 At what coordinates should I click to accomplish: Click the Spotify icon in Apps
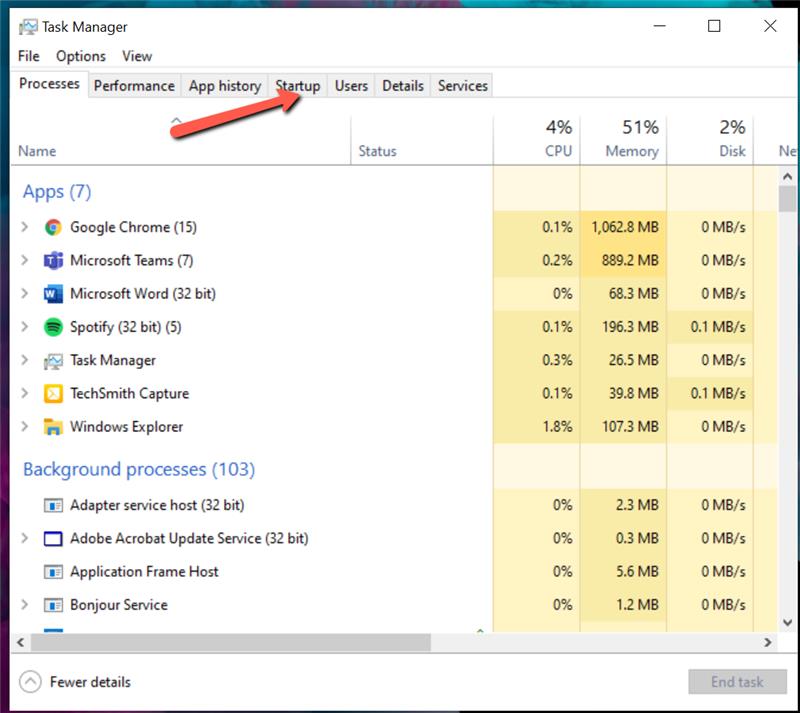(53, 327)
